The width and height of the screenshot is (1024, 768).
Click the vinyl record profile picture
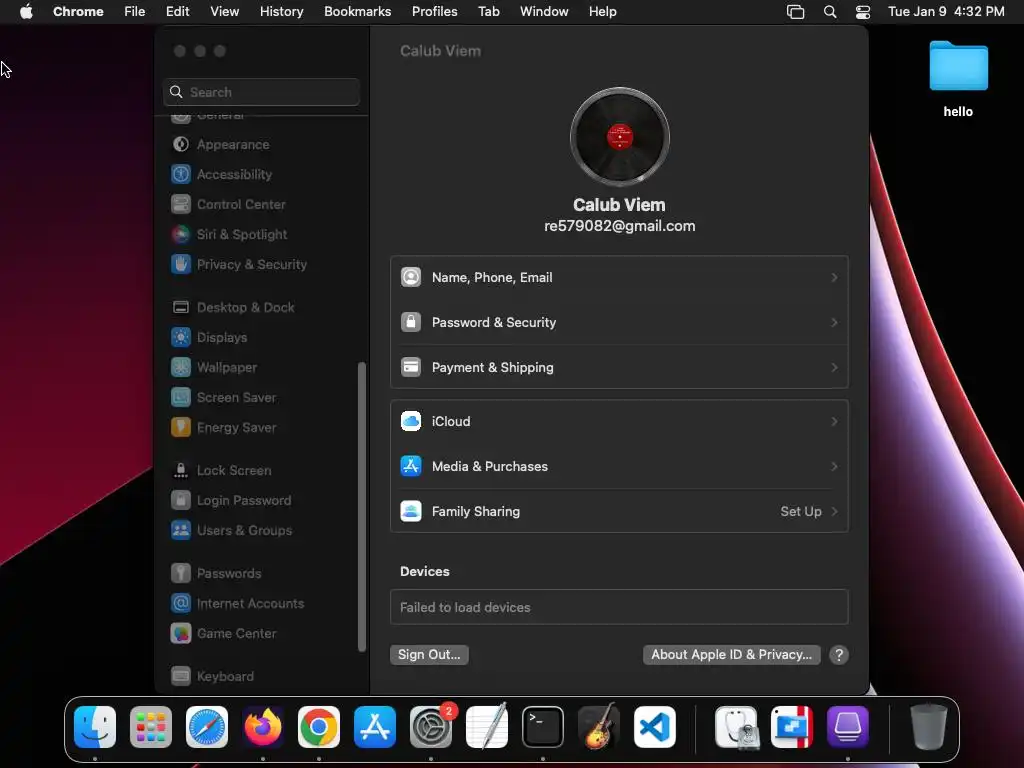click(619, 137)
